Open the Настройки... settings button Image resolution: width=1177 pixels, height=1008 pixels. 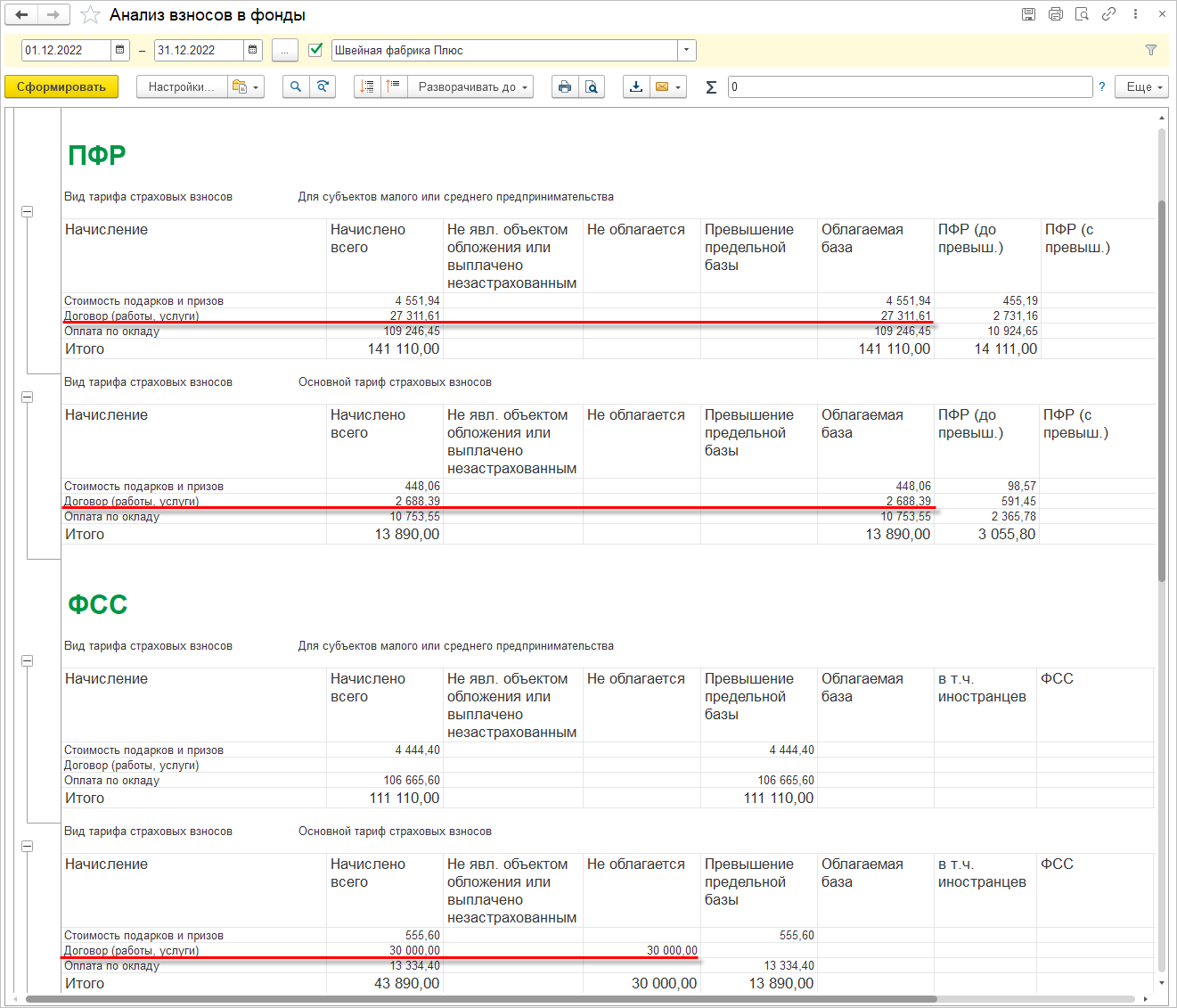(182, 86)
